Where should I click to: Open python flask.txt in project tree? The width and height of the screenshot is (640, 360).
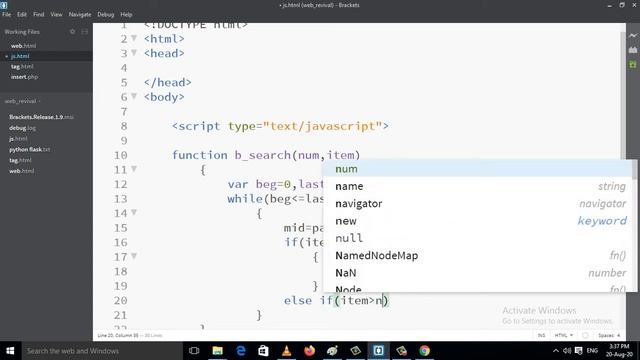click(x=29, y=150)
